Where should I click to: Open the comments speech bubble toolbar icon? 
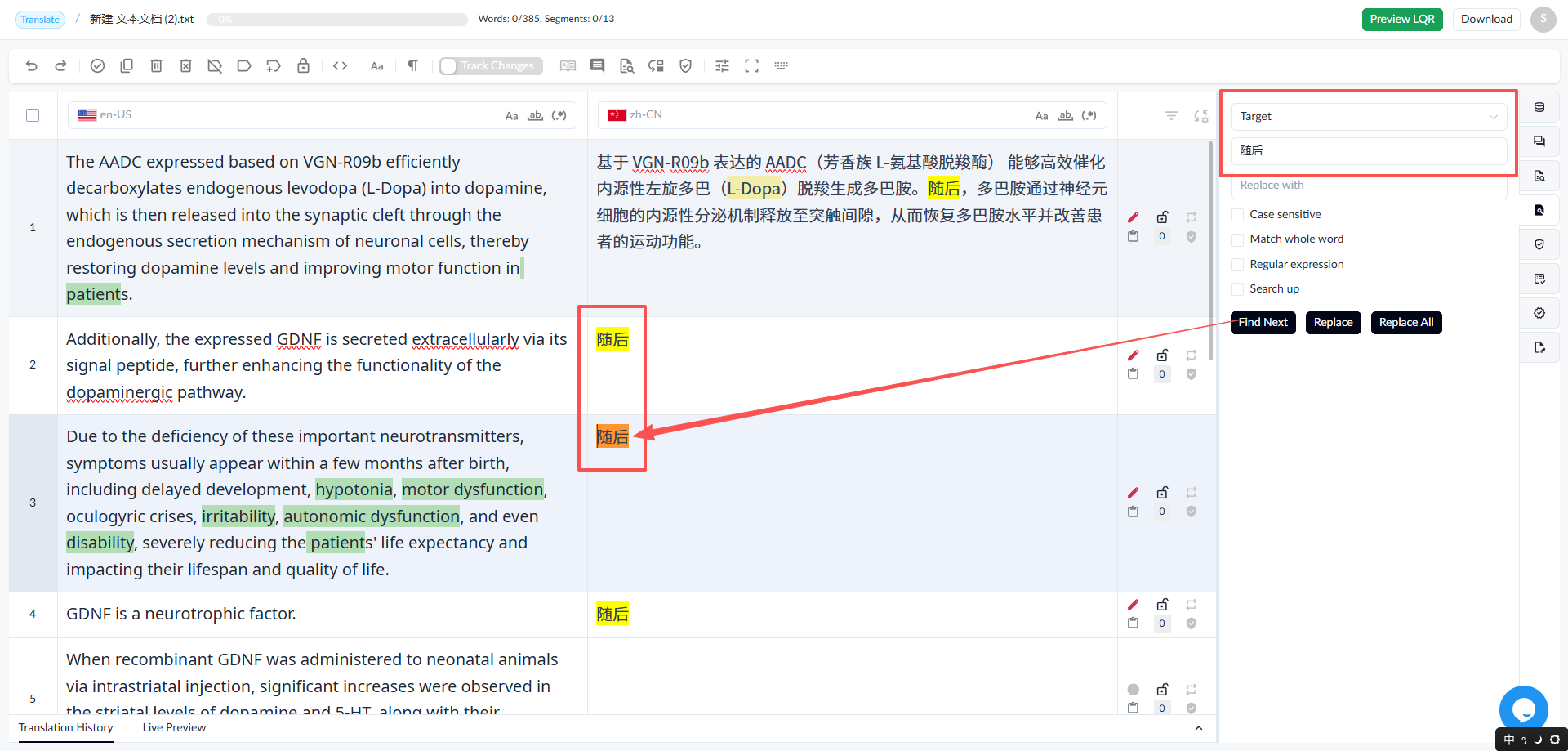pos(597,66)
